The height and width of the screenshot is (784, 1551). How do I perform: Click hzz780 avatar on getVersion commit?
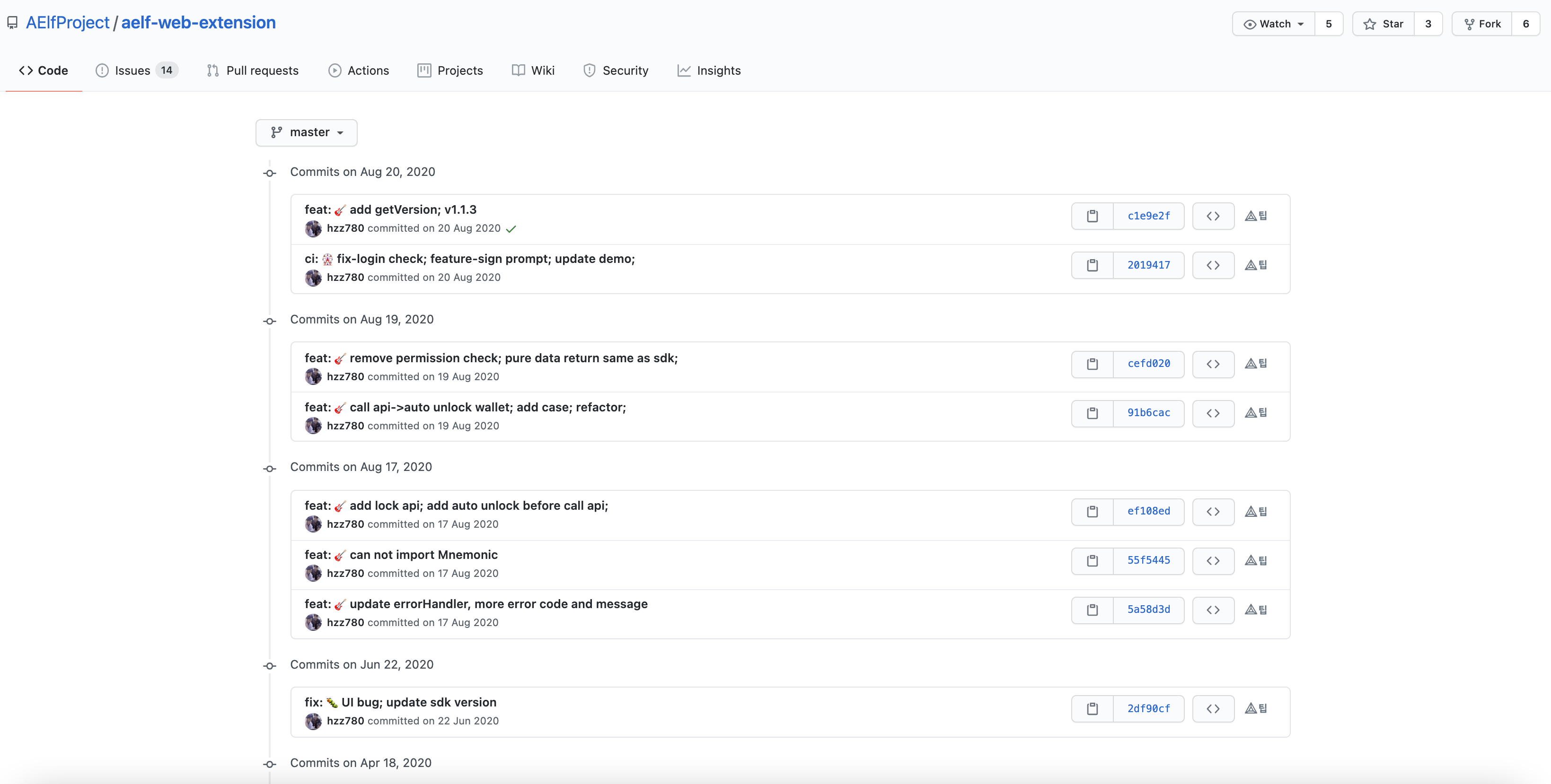pyautogui.click(x=313, y=229)
